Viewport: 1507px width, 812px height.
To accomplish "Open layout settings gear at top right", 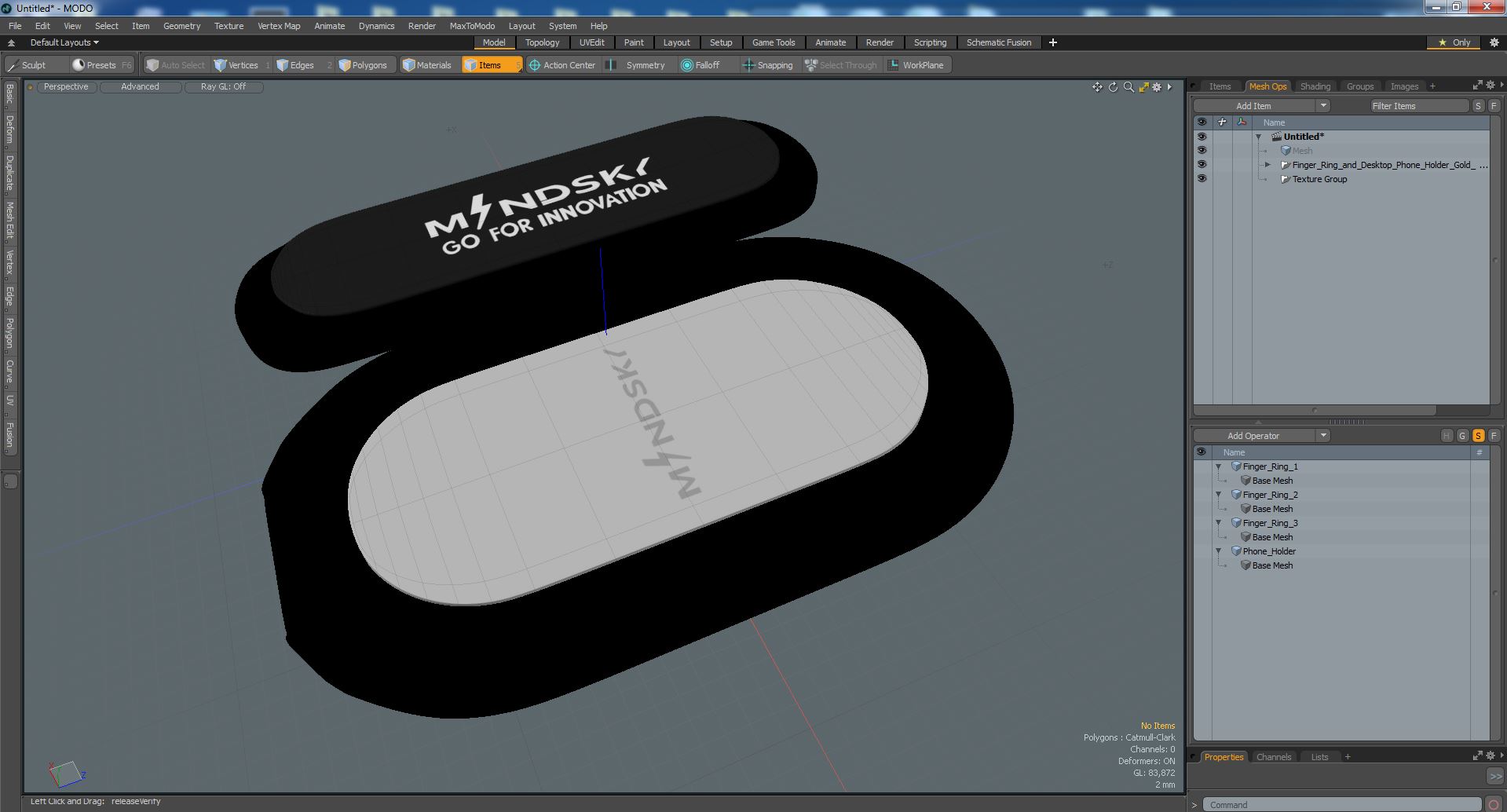I will click(1494, 42).
